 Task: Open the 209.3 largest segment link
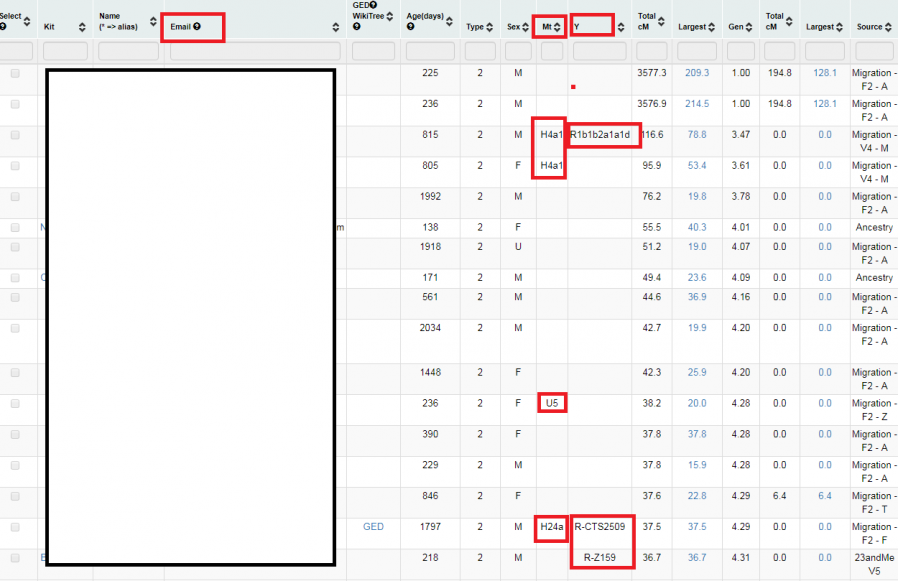[x=697, y=73]
